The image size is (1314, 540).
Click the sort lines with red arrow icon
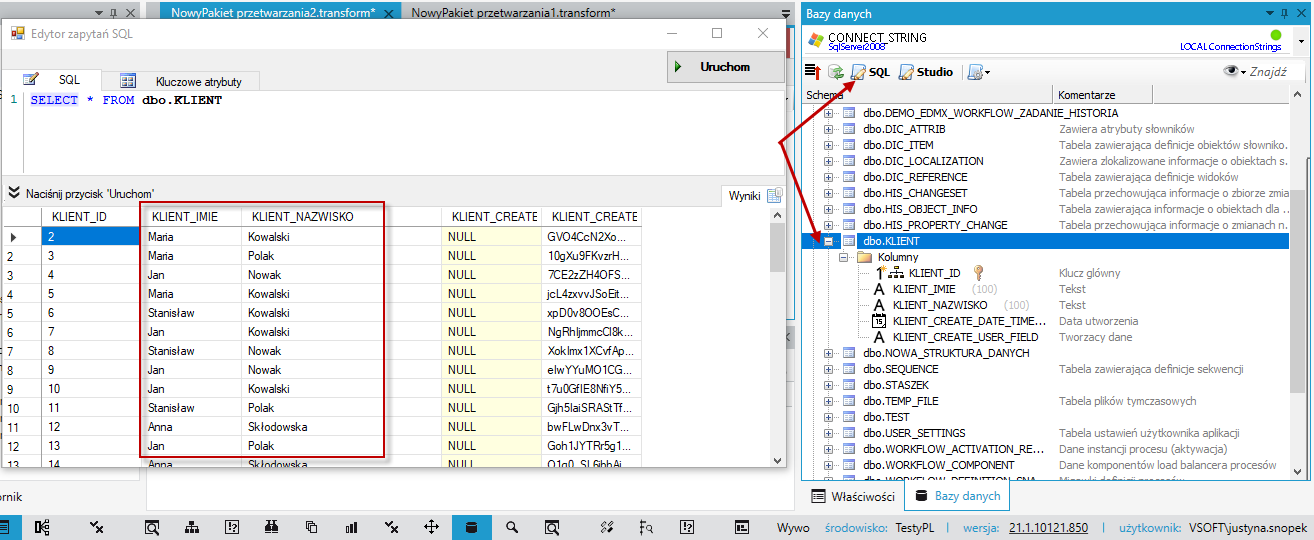coord(813,72)
